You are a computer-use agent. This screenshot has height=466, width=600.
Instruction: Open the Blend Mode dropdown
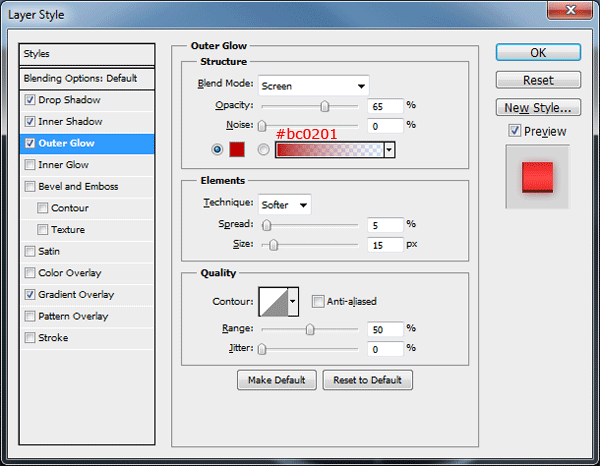[314, 86]
